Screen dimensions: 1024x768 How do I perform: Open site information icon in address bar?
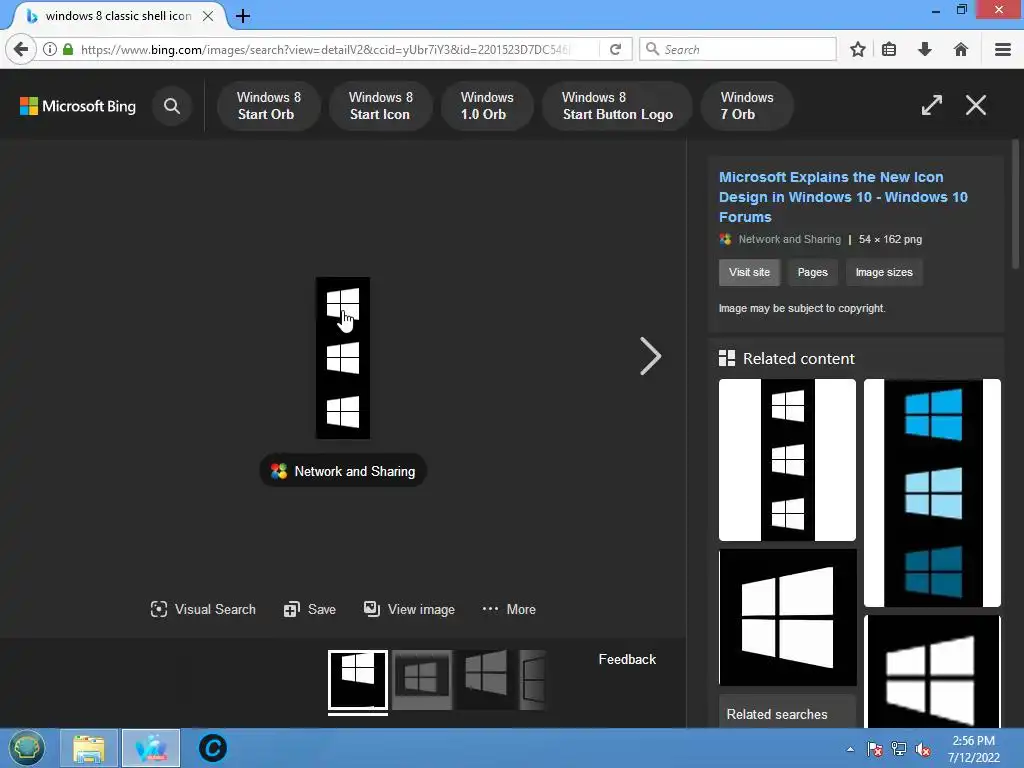click(50, 49)
